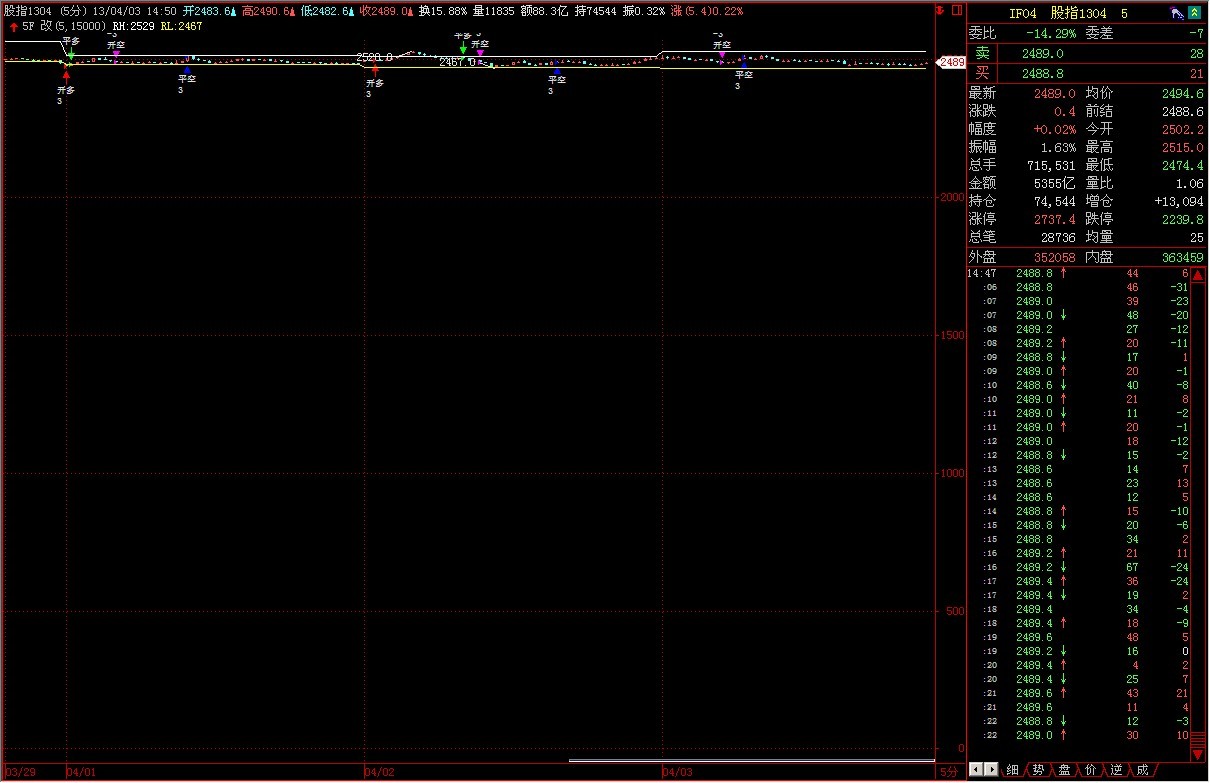Click the 2489 current price marker on axis
This screenshot has height=783, width=1210.
coord(951,62)
